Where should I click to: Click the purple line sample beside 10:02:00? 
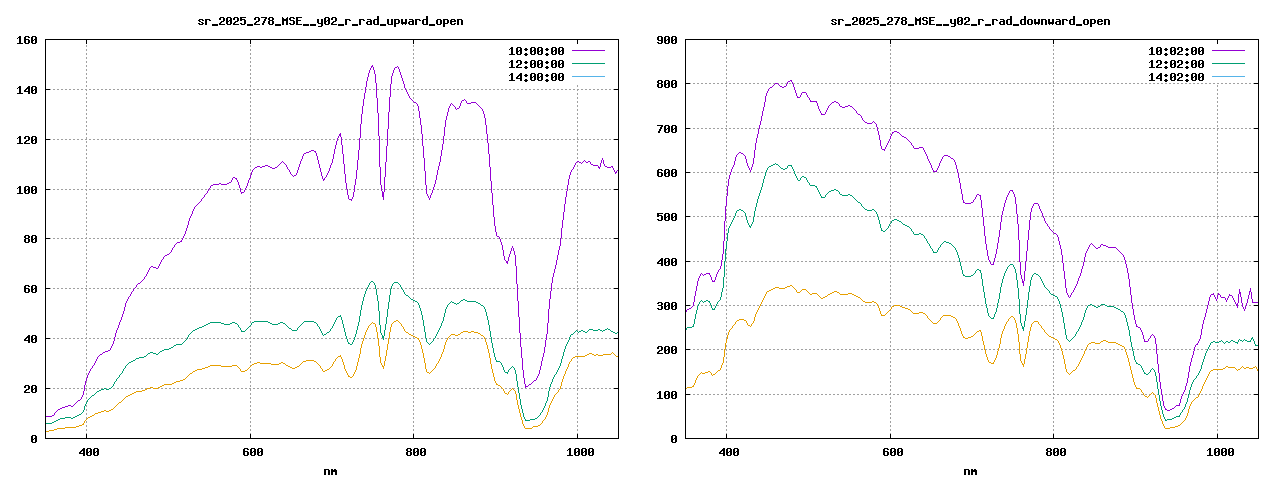click(x=1228, y=50)
